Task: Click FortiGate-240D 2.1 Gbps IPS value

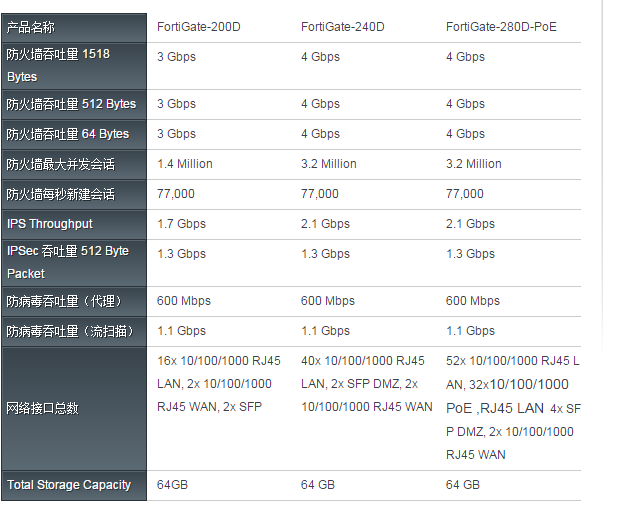Action: click(x=326, y=224)
